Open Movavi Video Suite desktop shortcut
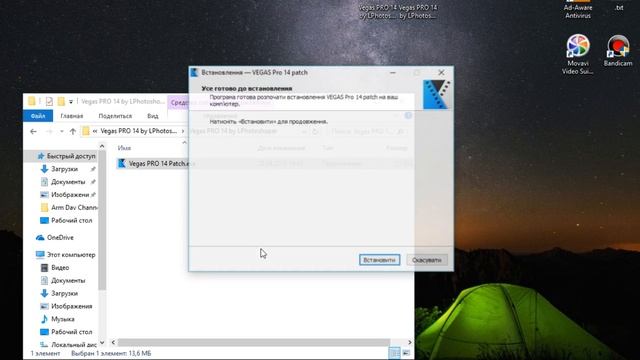This screenshot has height=360, width=640. point(578,54)
